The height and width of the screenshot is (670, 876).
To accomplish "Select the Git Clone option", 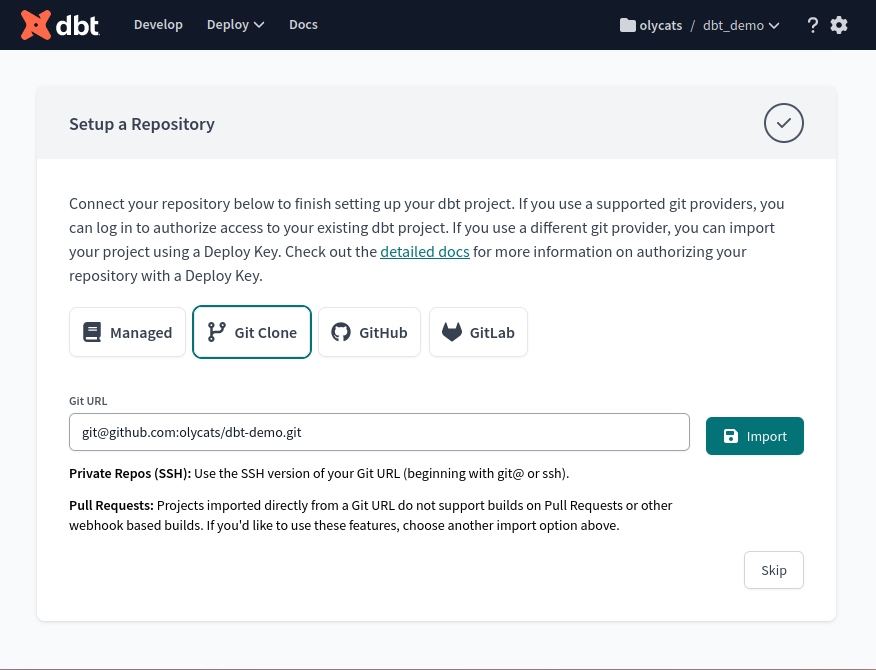I will coord(252,332).
